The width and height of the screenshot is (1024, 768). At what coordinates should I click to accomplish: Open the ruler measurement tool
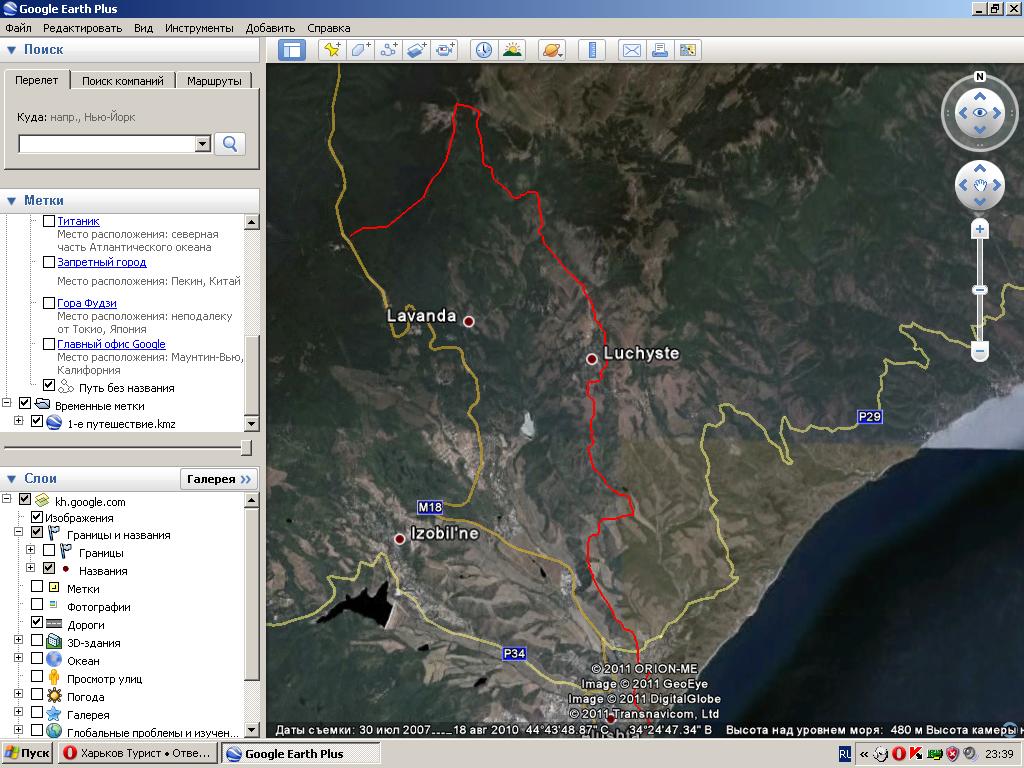click(x=592, y=50)
